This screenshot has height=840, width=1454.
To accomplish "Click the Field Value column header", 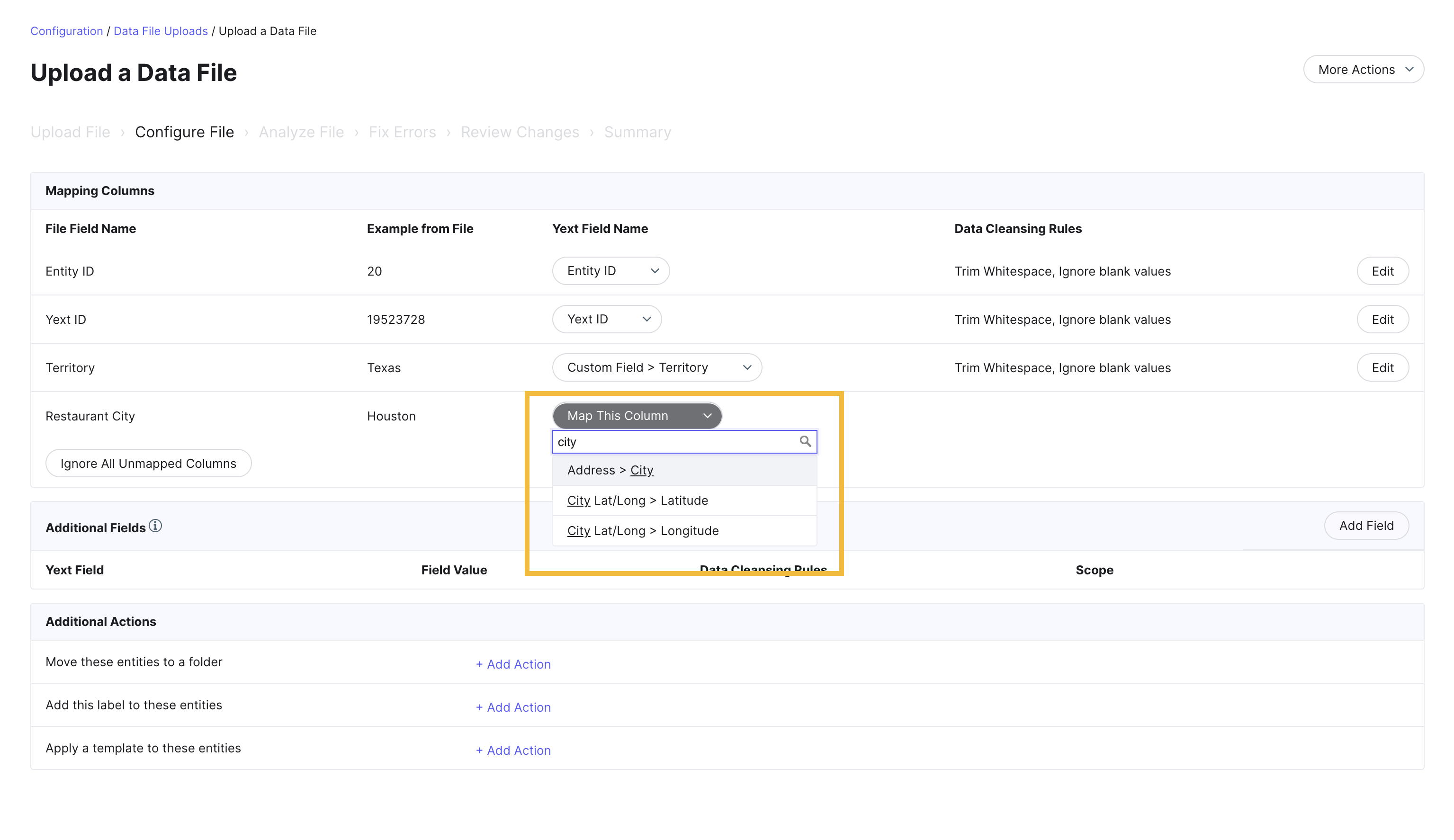I will tap(454, 570).
